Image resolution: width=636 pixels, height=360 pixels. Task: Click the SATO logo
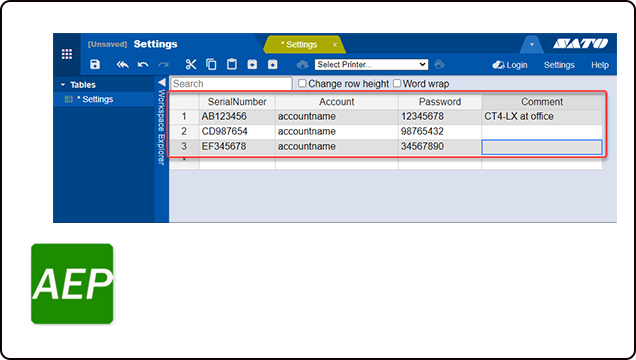[x=581, y=43]
